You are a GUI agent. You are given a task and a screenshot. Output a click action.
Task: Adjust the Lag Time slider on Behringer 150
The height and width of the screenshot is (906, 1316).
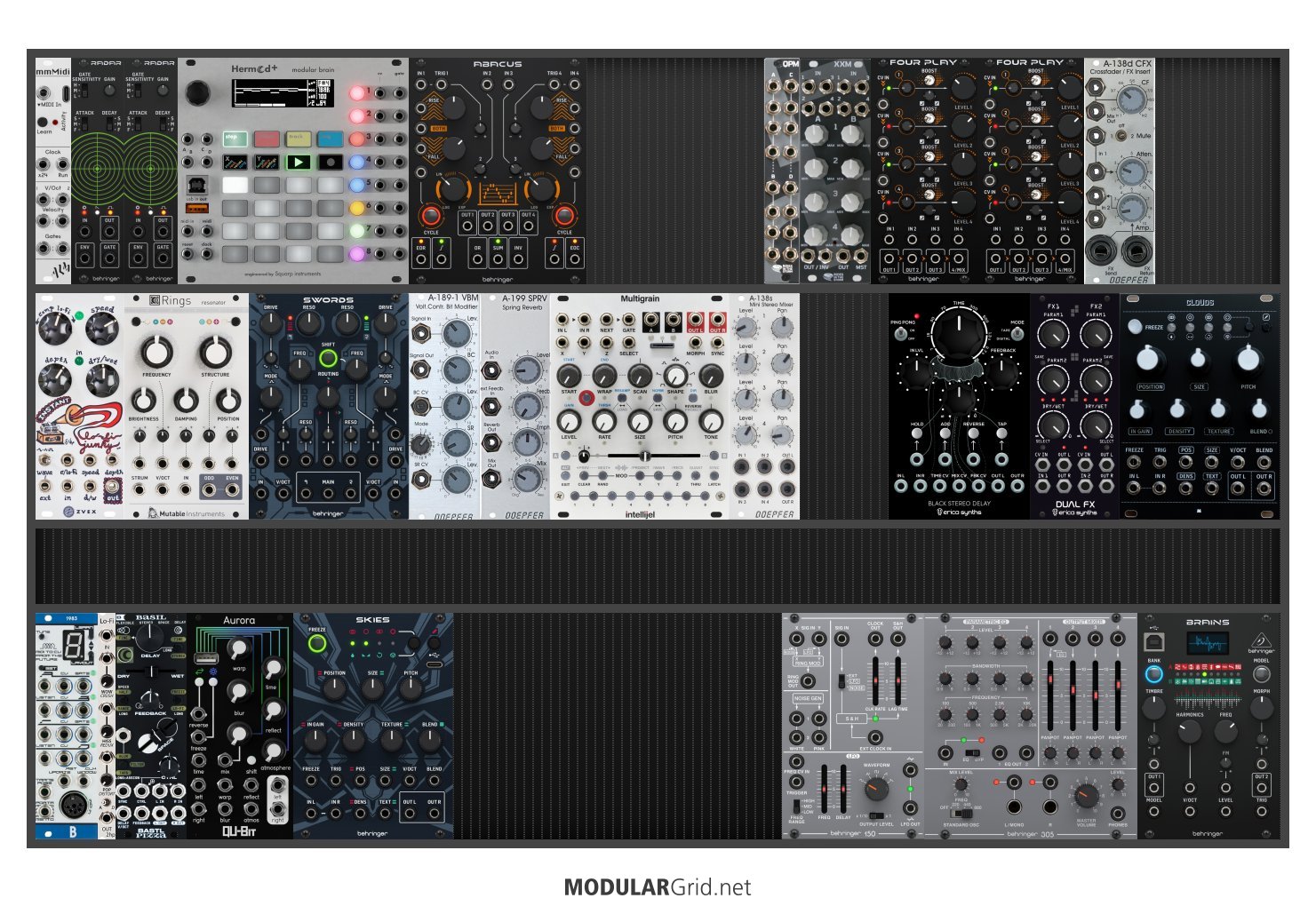(898, 679)
